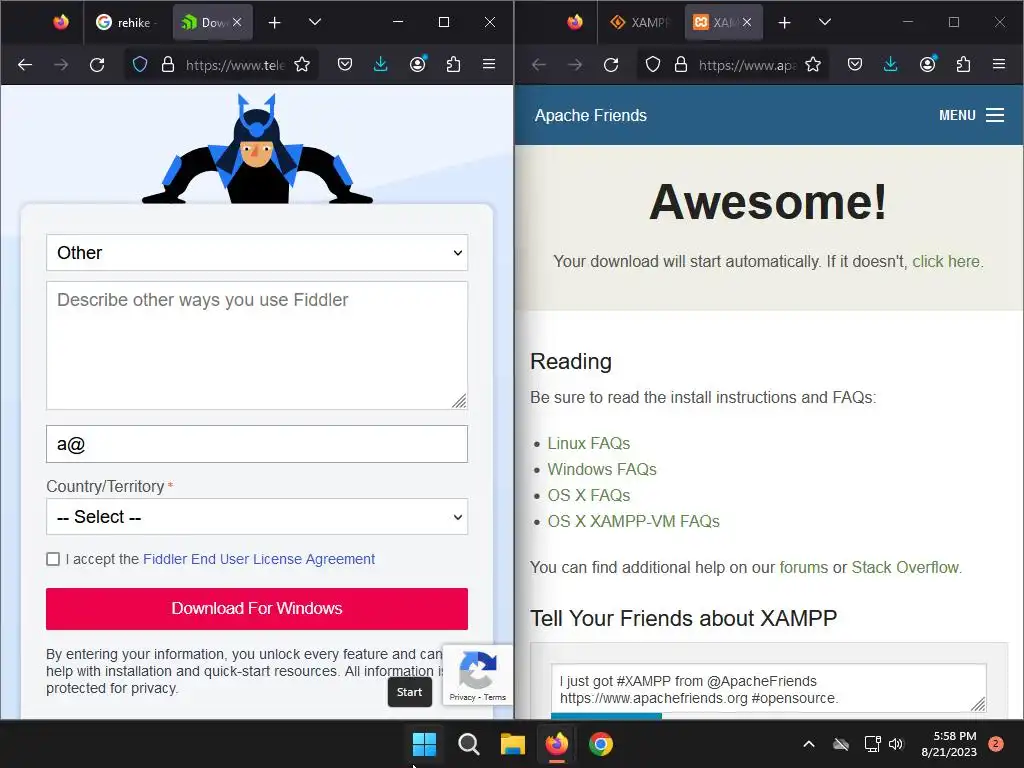Bookmark the Apache Friends page with star

[813, 65]
